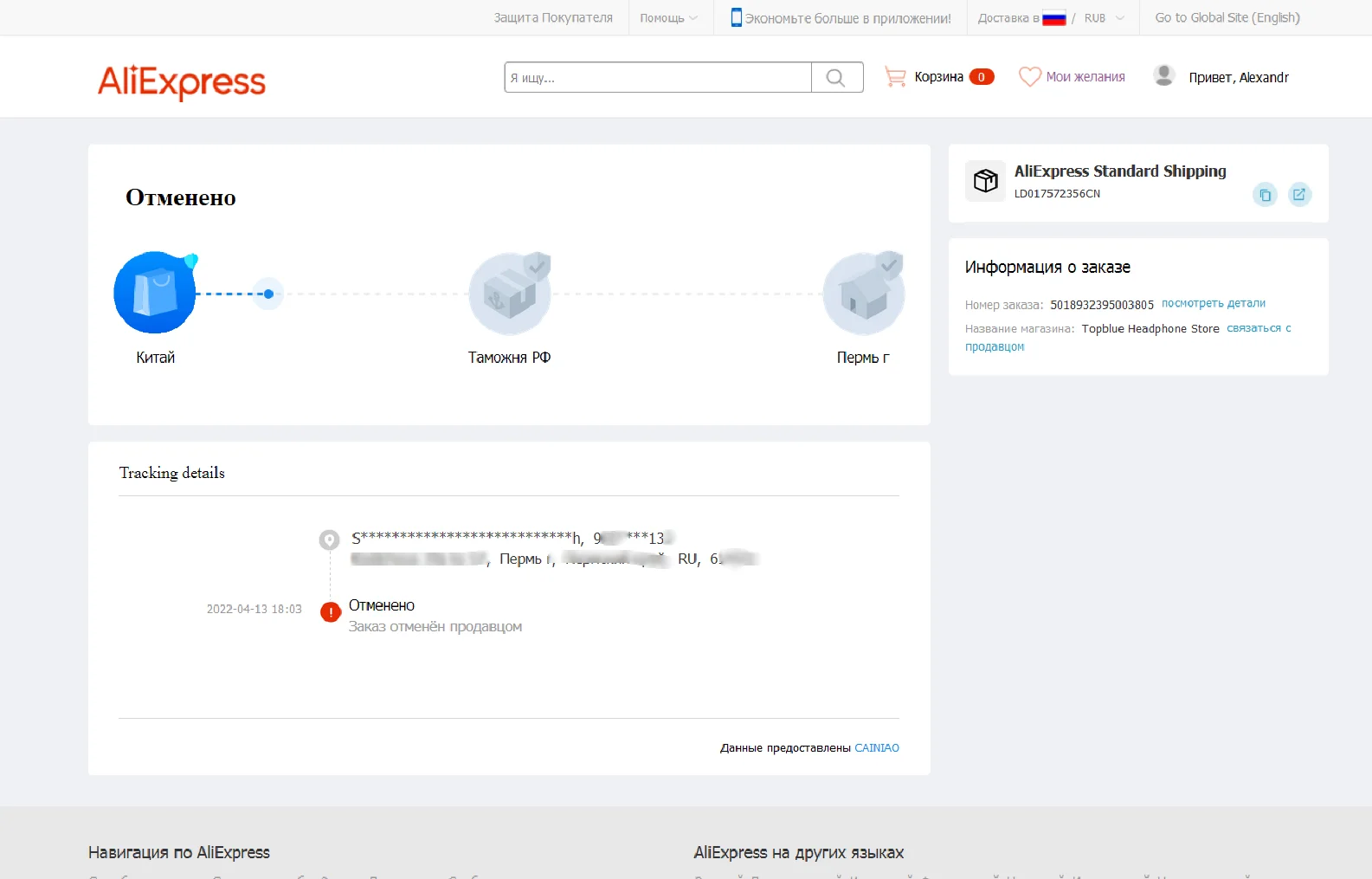Image resolution: width=1372 pixels, height=879 pixels.
Task: Click the Customs RF package stage icon
Action: (510, 294)
